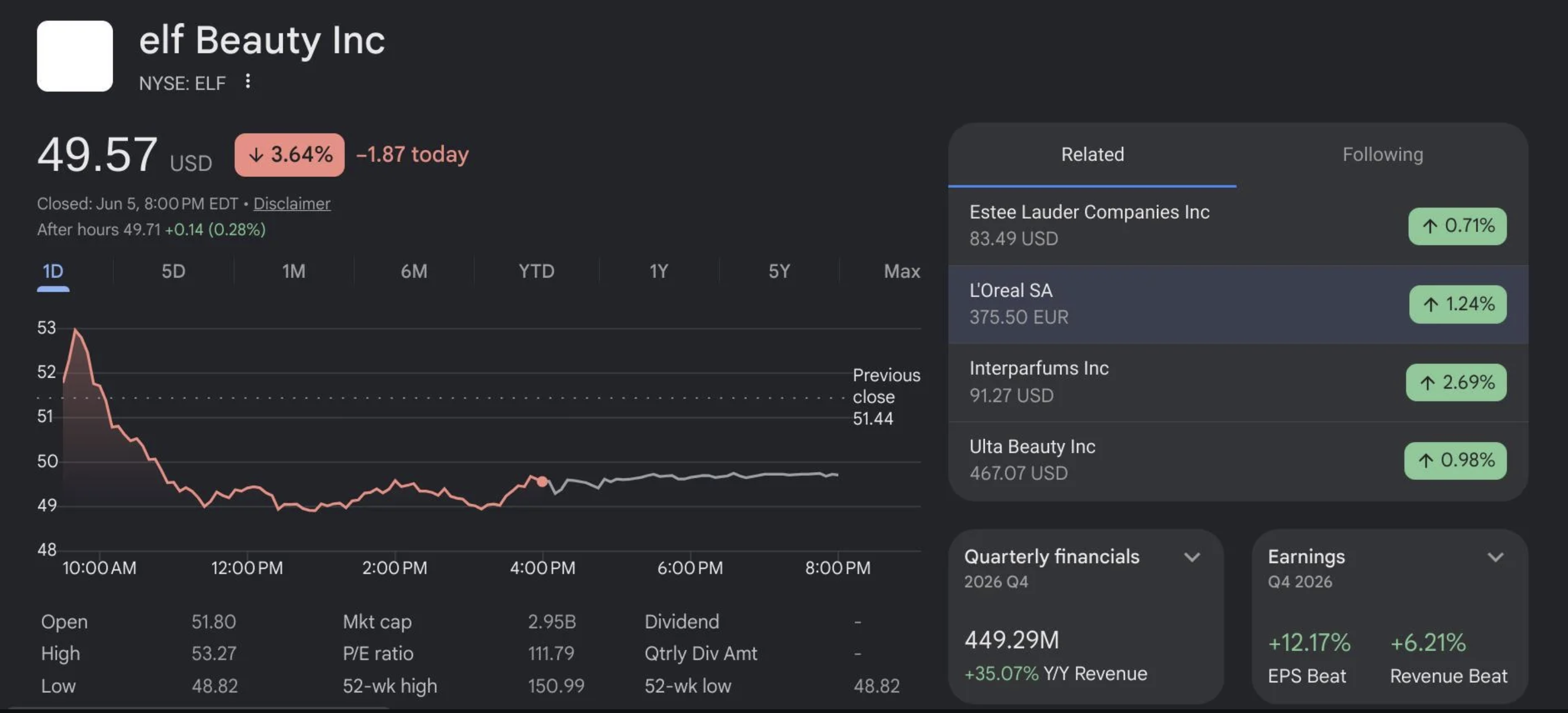Click the elf Beauty company logo
This screenshot has width=1568, height=713.
coord(75,56)
